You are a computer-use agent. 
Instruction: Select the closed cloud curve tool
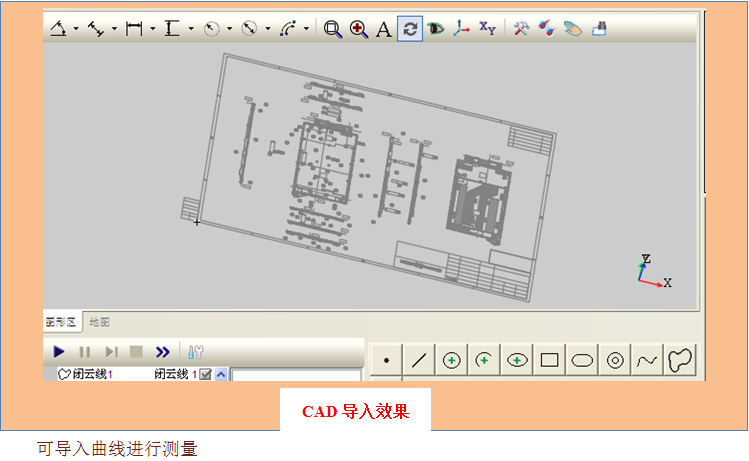[680, 360]
